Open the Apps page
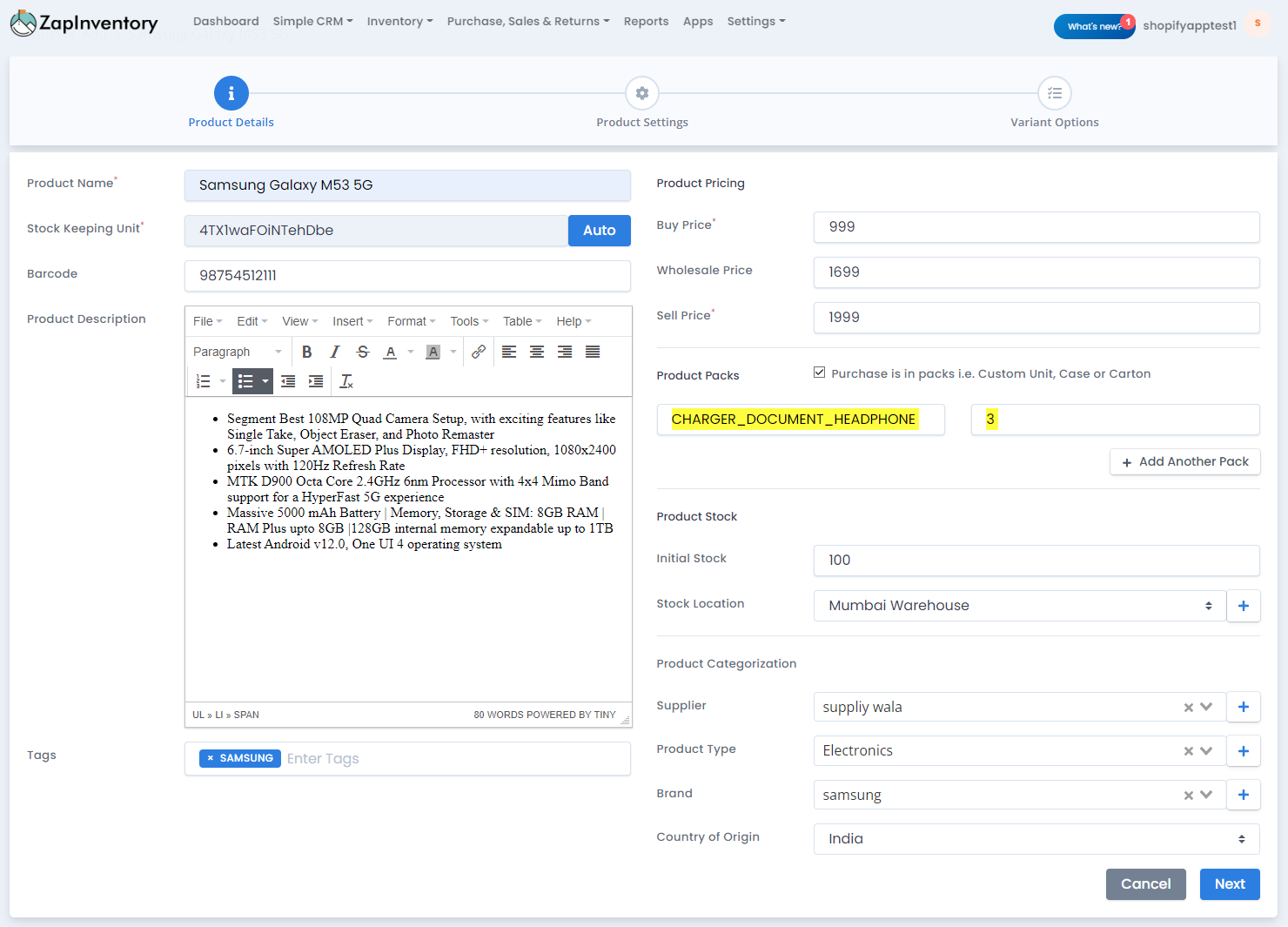This screenshot has width=1288, height=927. pos(698,21)
